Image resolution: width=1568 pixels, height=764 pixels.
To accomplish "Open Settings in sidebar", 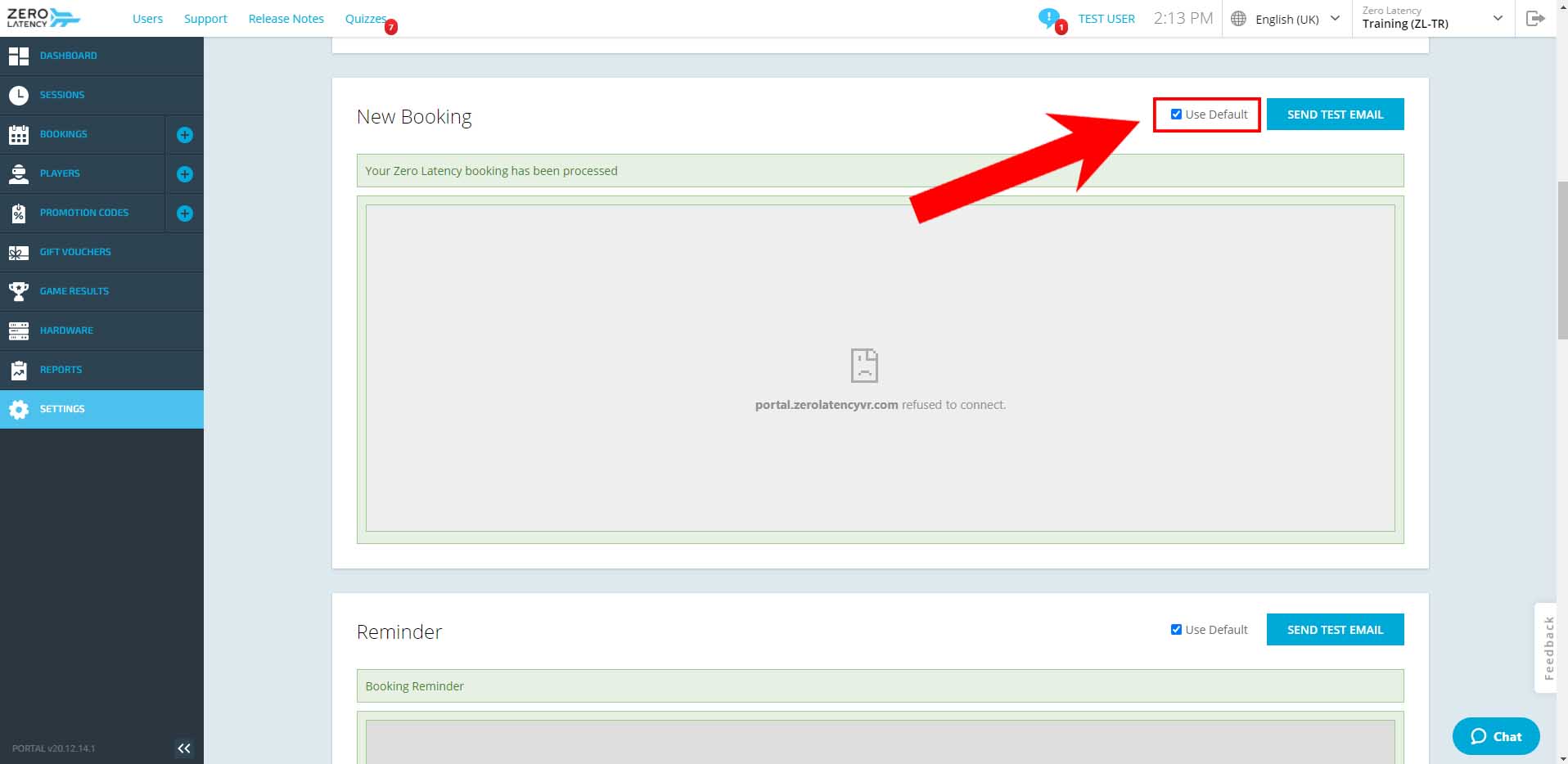I will pyautogui.click(x=101, y=409).
